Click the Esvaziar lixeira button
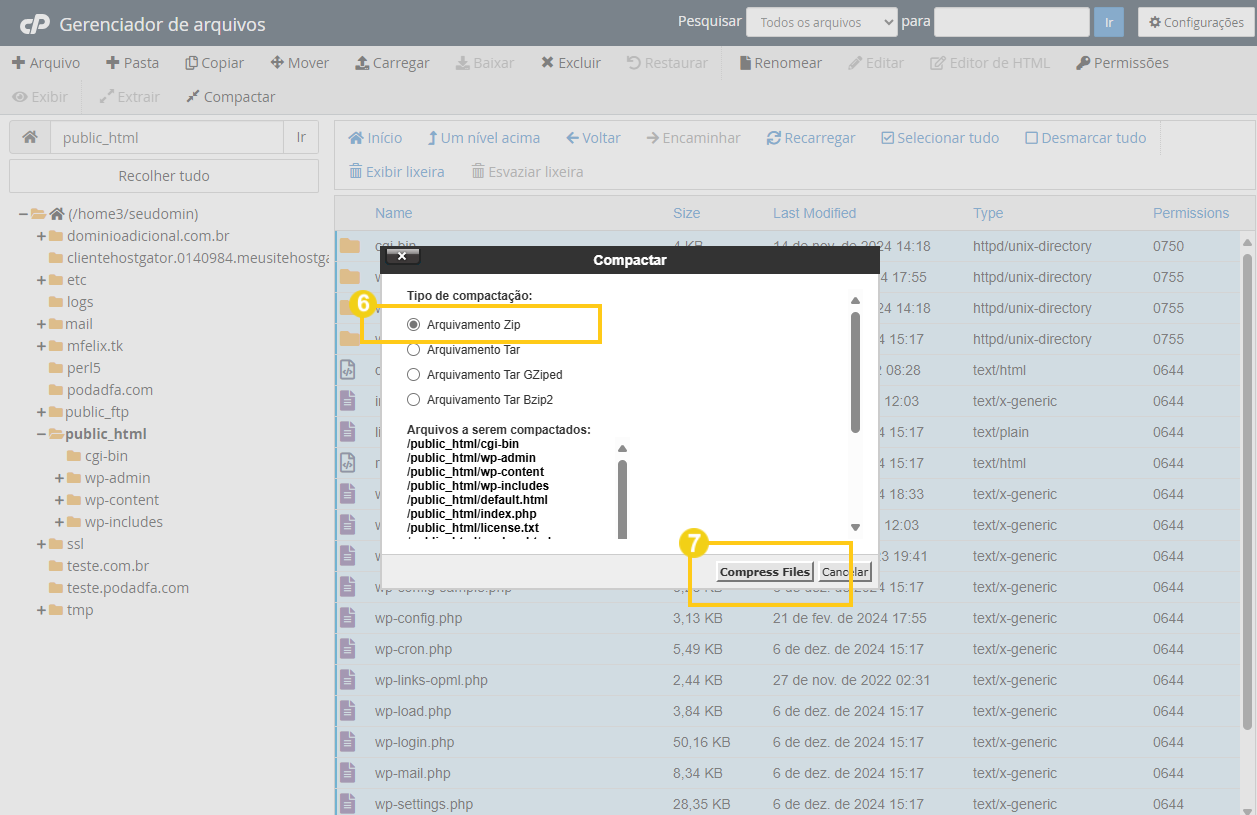This screenshot has width=1257, height=815. (527, 172)
